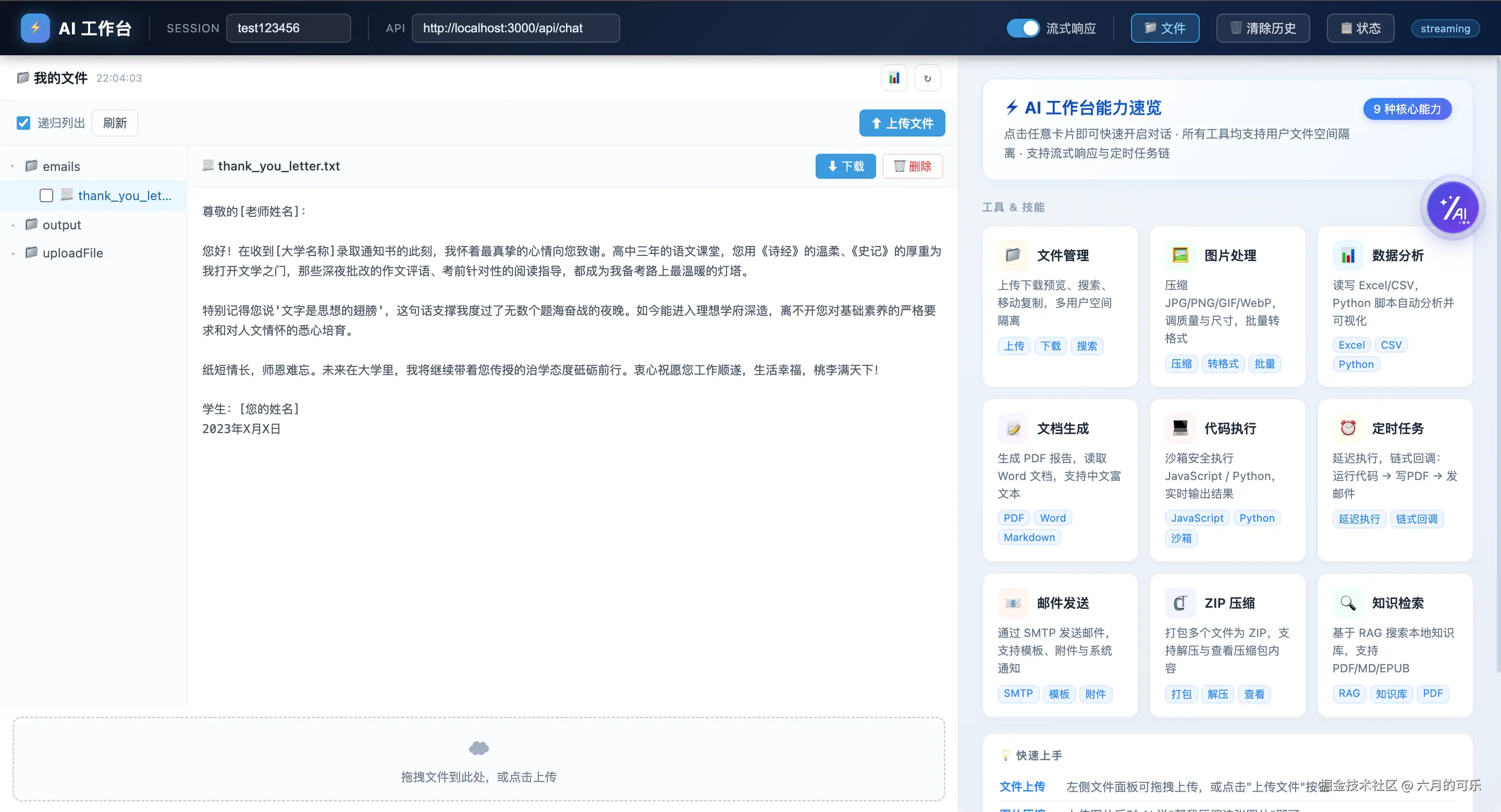The width and height of the screenshot is (1501, 812).
Task: Edit the API endpoint URL field
Action: 515,28
